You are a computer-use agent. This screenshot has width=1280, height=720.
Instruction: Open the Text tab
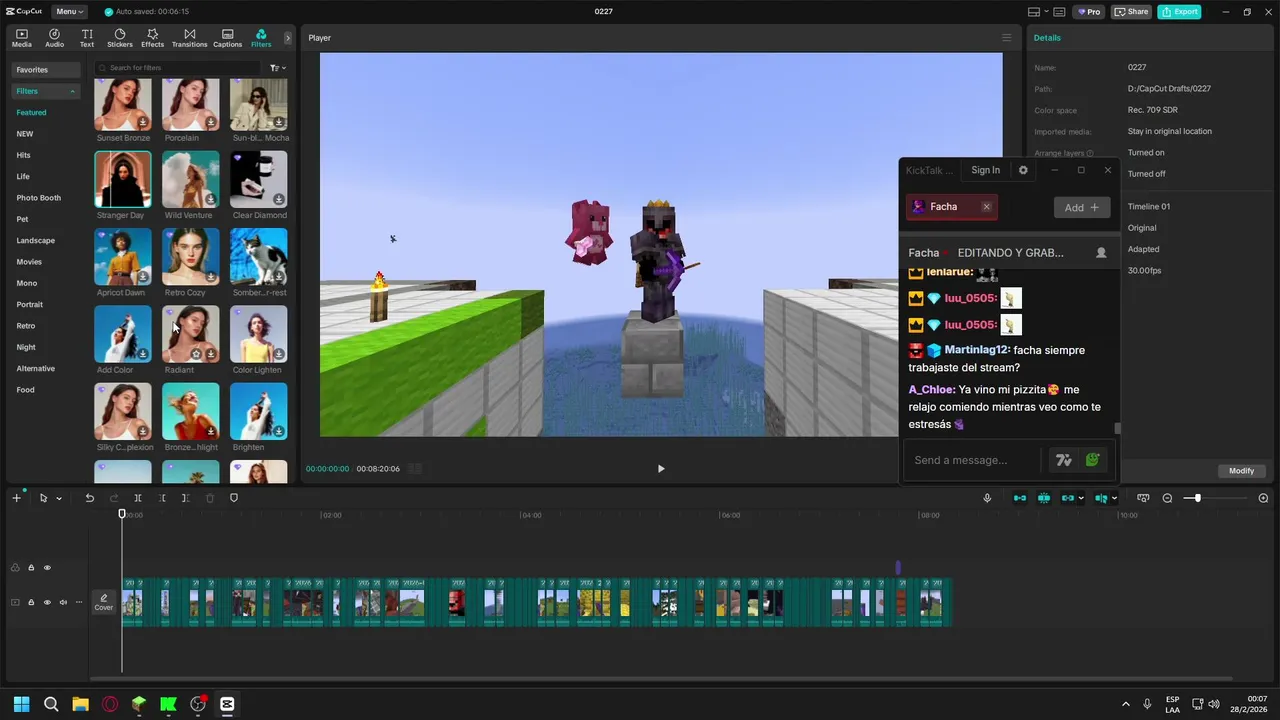(x=87, y=38)
